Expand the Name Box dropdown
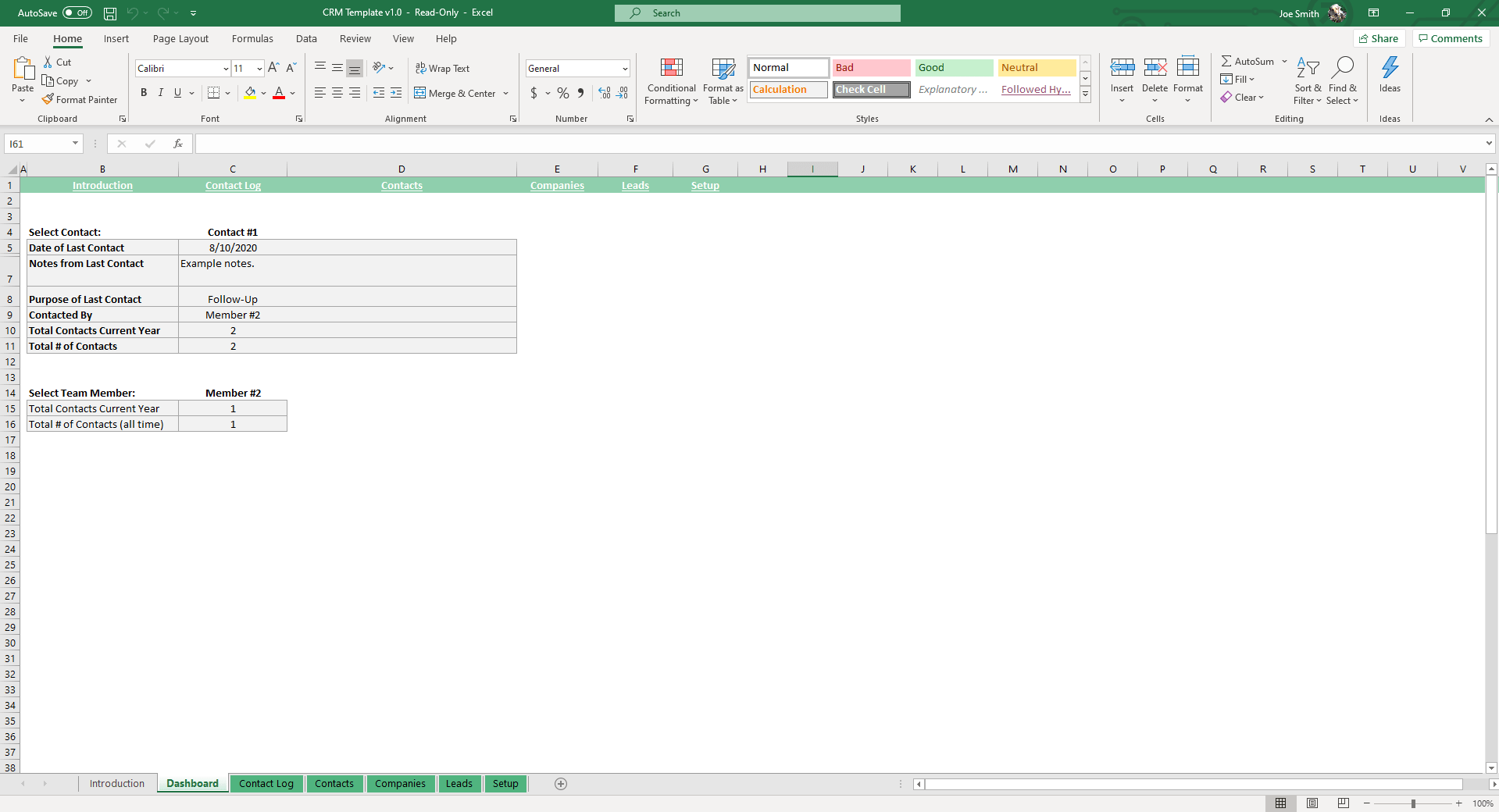Image resolution: width=1499 pixels, height=812 pixels. tap(75, 144)
